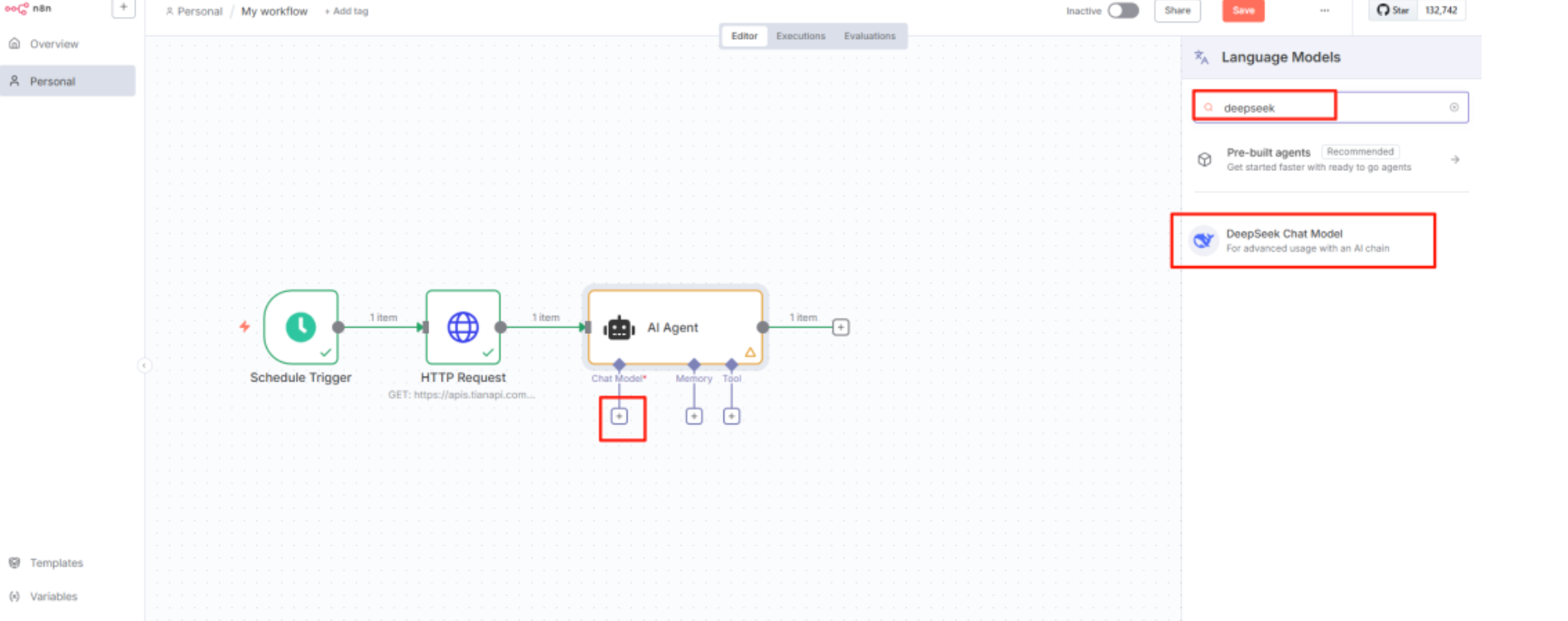Click the deepseek search input field
Image resolution: width=1568 pixels, height=621 pixels.
click(x=1330, y=107)
